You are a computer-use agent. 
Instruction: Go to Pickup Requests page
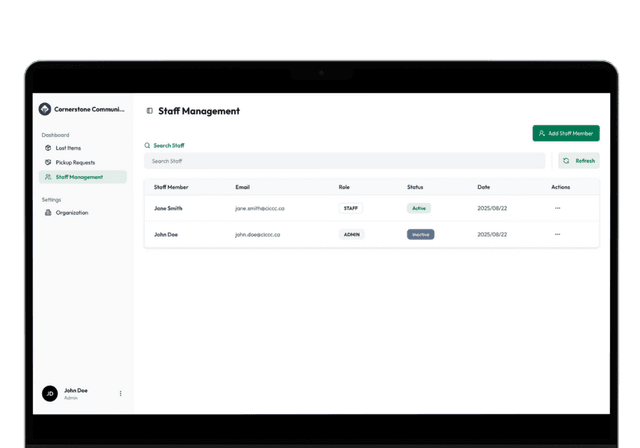(x=75, y=162)
